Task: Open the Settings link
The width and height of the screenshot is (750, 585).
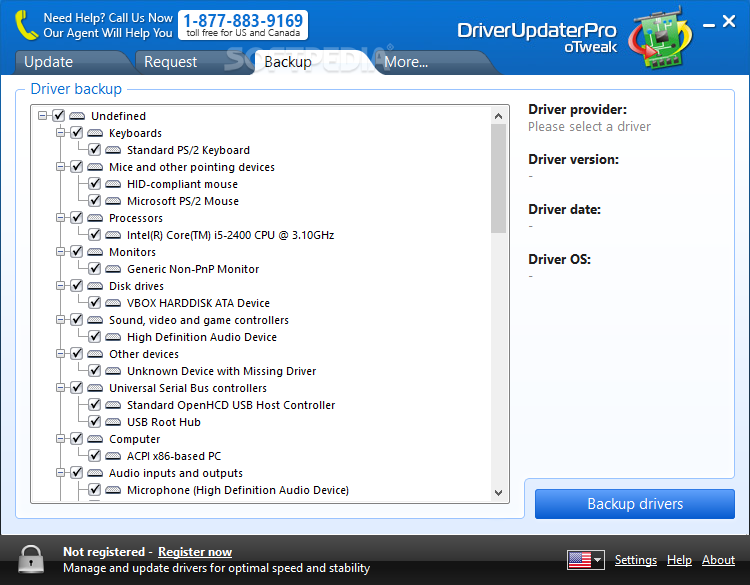Action: [x=636, y=560]
